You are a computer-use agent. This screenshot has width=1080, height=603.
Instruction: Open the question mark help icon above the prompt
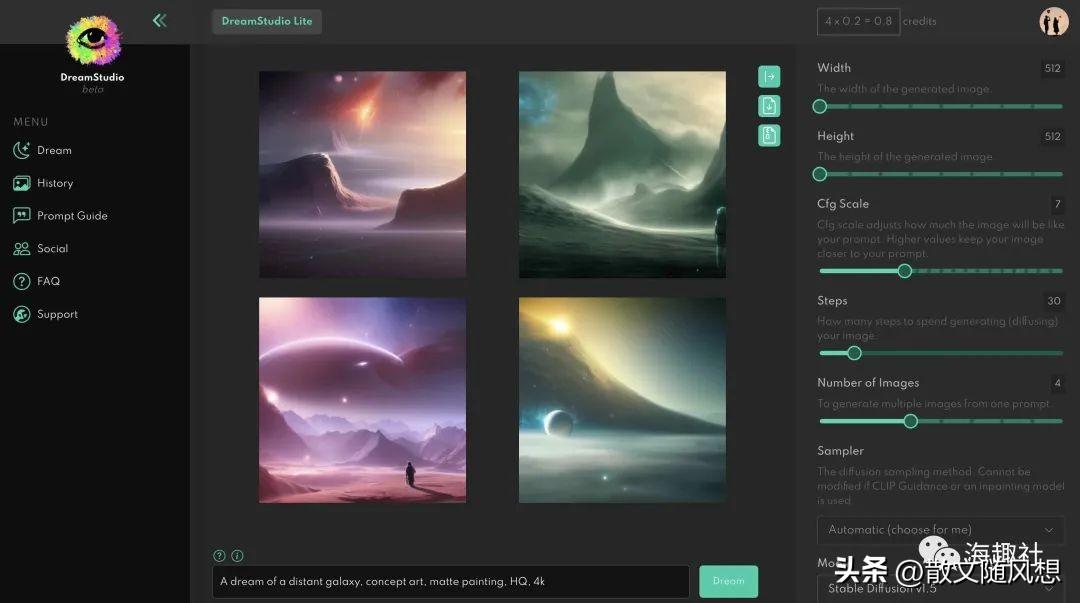tap(219, 556)
